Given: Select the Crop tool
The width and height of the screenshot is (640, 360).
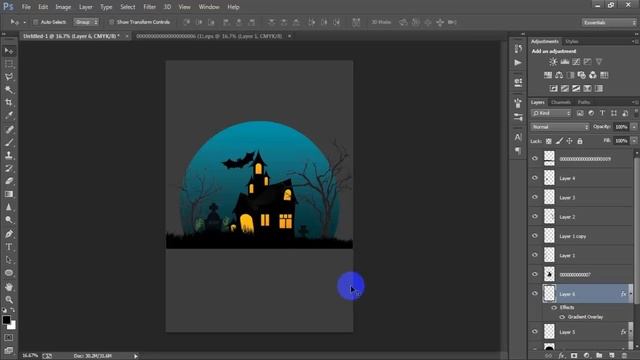Looking at the screenshot, I should tap(9, 102).
